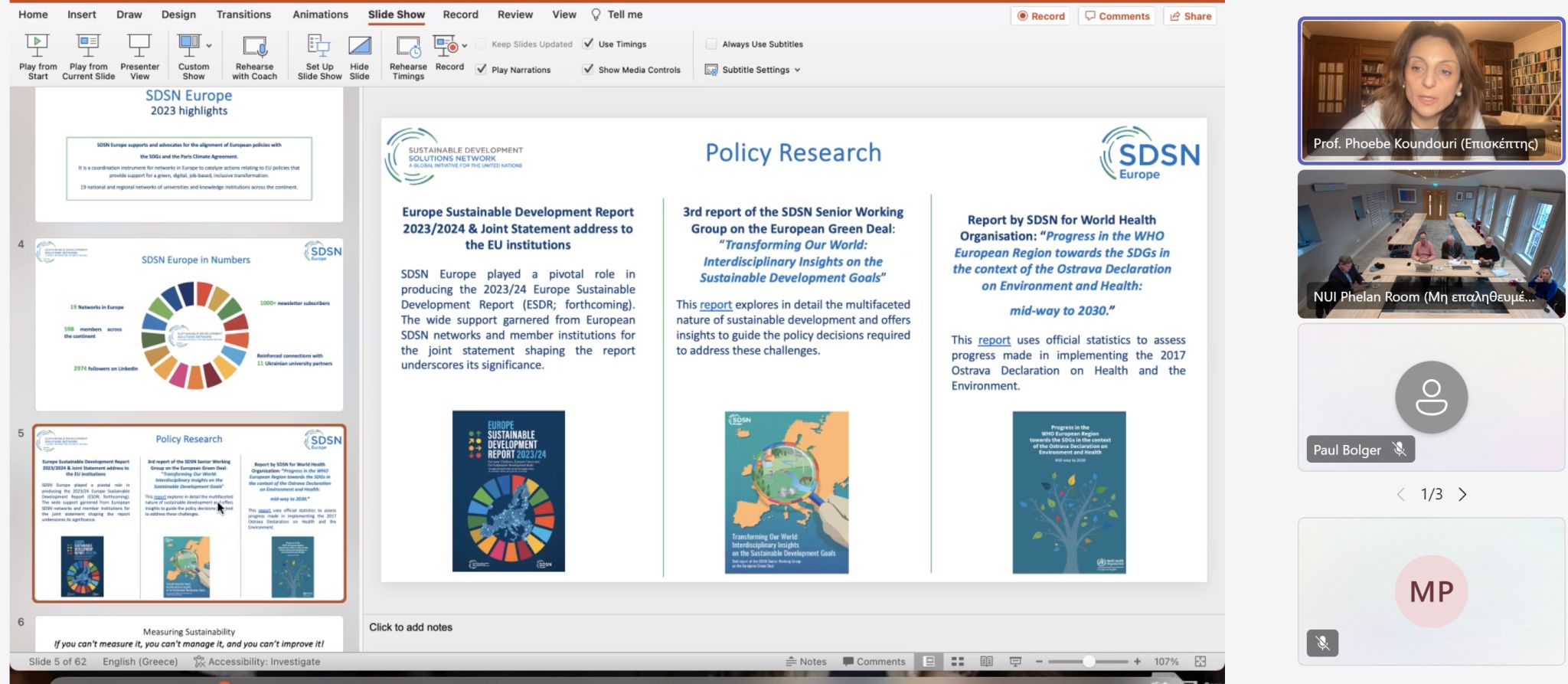Start Play from Current Slide
This screenshot has height=684, width=1568.
pos(88,46)
